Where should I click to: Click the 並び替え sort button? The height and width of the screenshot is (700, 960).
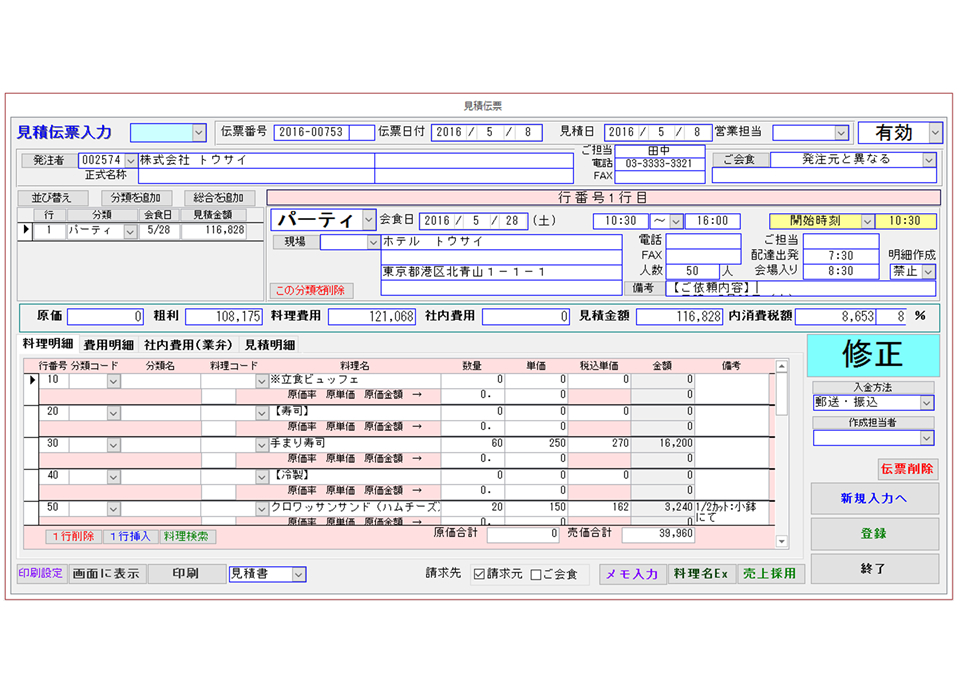[x=52, y=198]
